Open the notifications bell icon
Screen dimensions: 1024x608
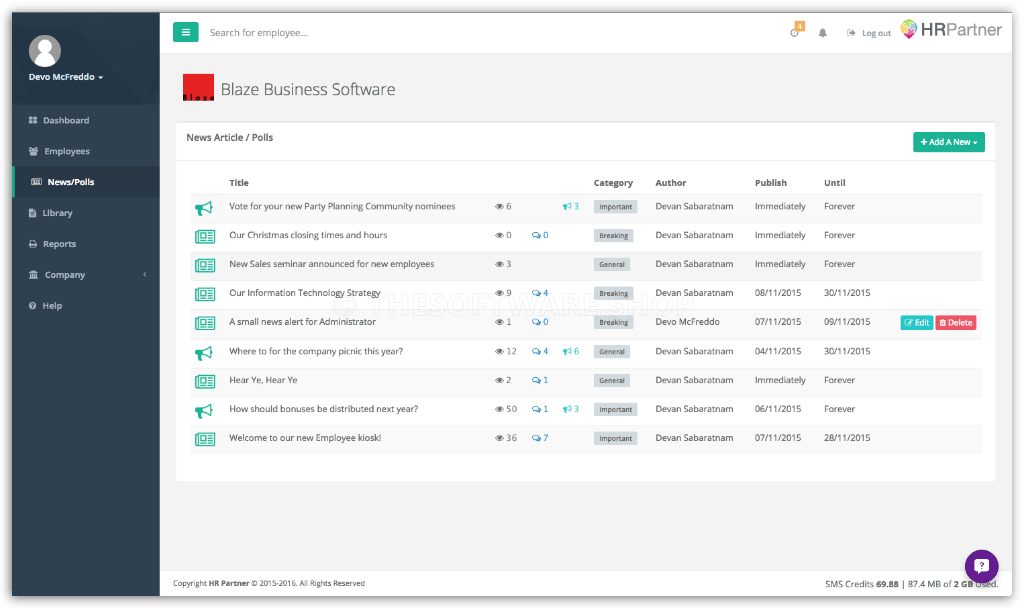(823, 33)
